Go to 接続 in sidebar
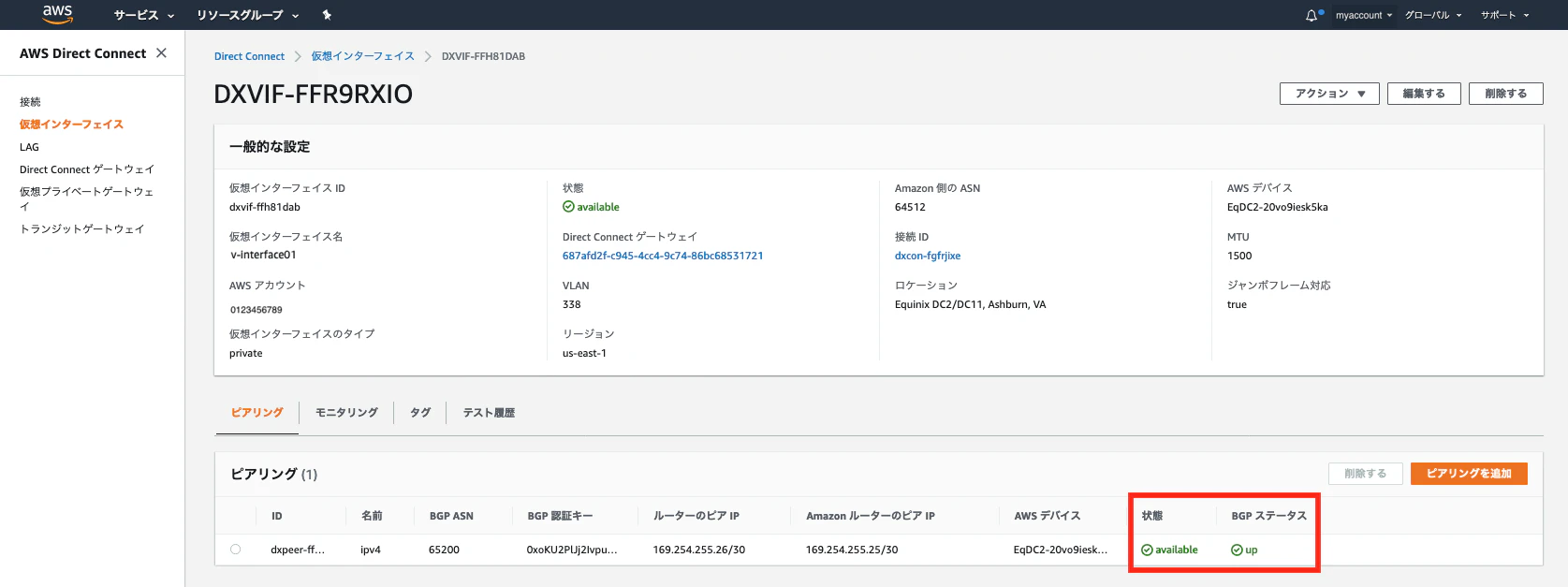The height and width of the screenshot is (587, 1568). click(x=30, y=102)
